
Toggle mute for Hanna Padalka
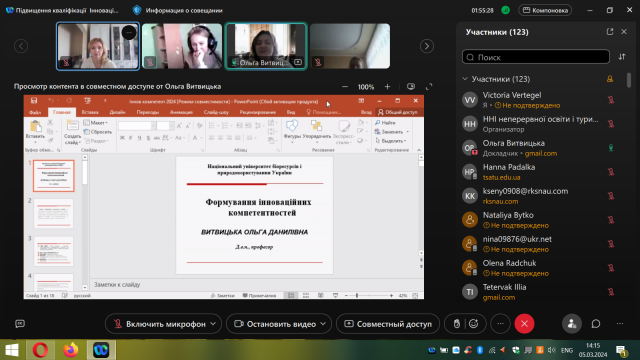pos(611,172)
